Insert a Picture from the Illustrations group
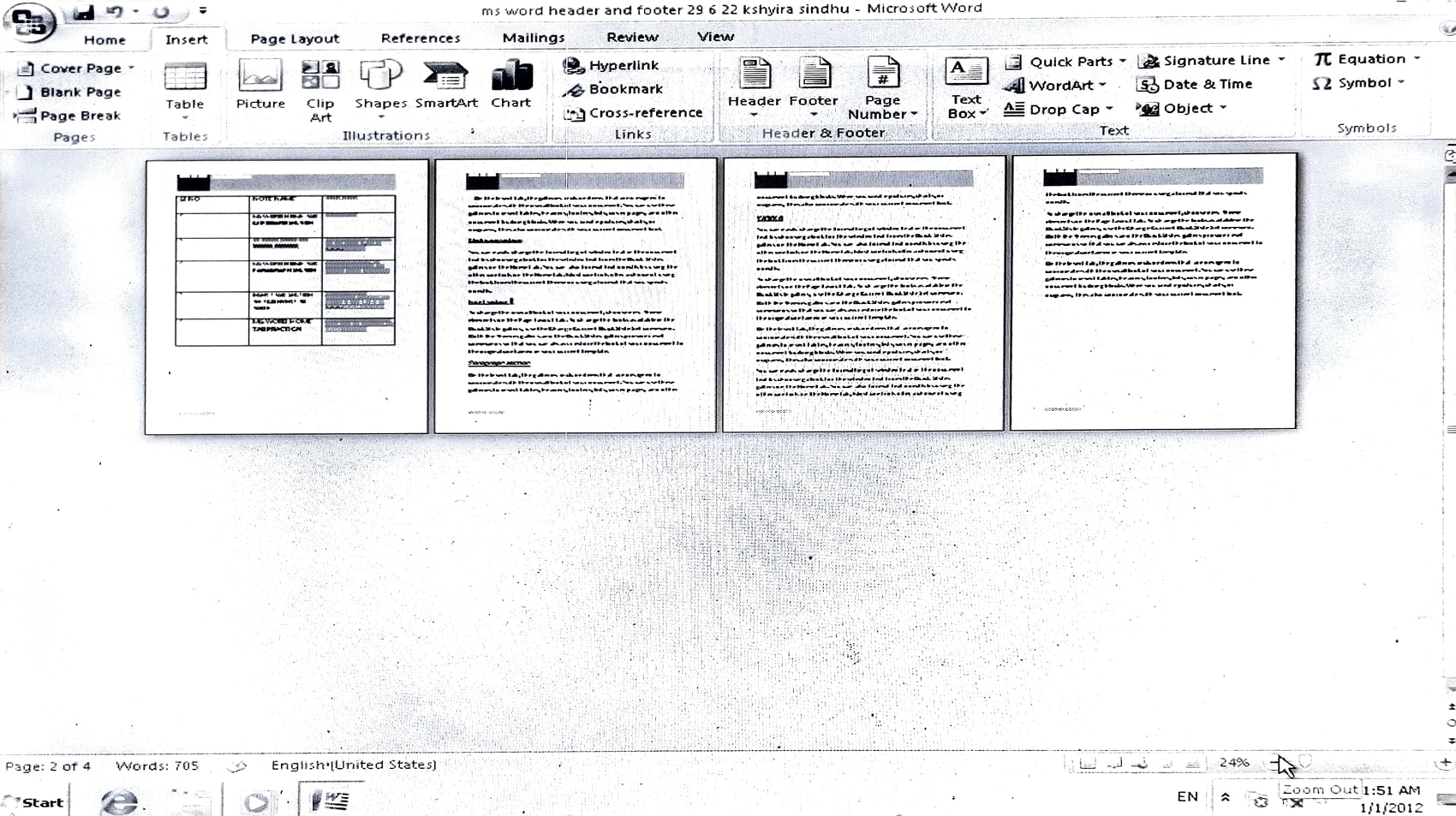This screenshot has width=1456, height=816. (x=260, y=85)
